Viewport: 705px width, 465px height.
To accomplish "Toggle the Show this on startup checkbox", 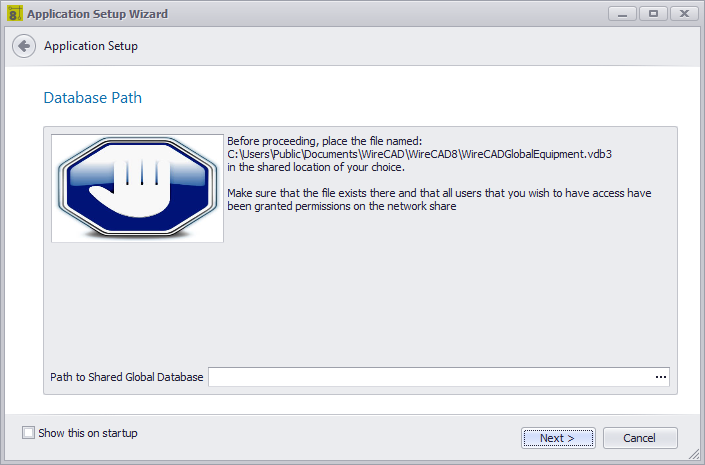I will coord(28,433).
